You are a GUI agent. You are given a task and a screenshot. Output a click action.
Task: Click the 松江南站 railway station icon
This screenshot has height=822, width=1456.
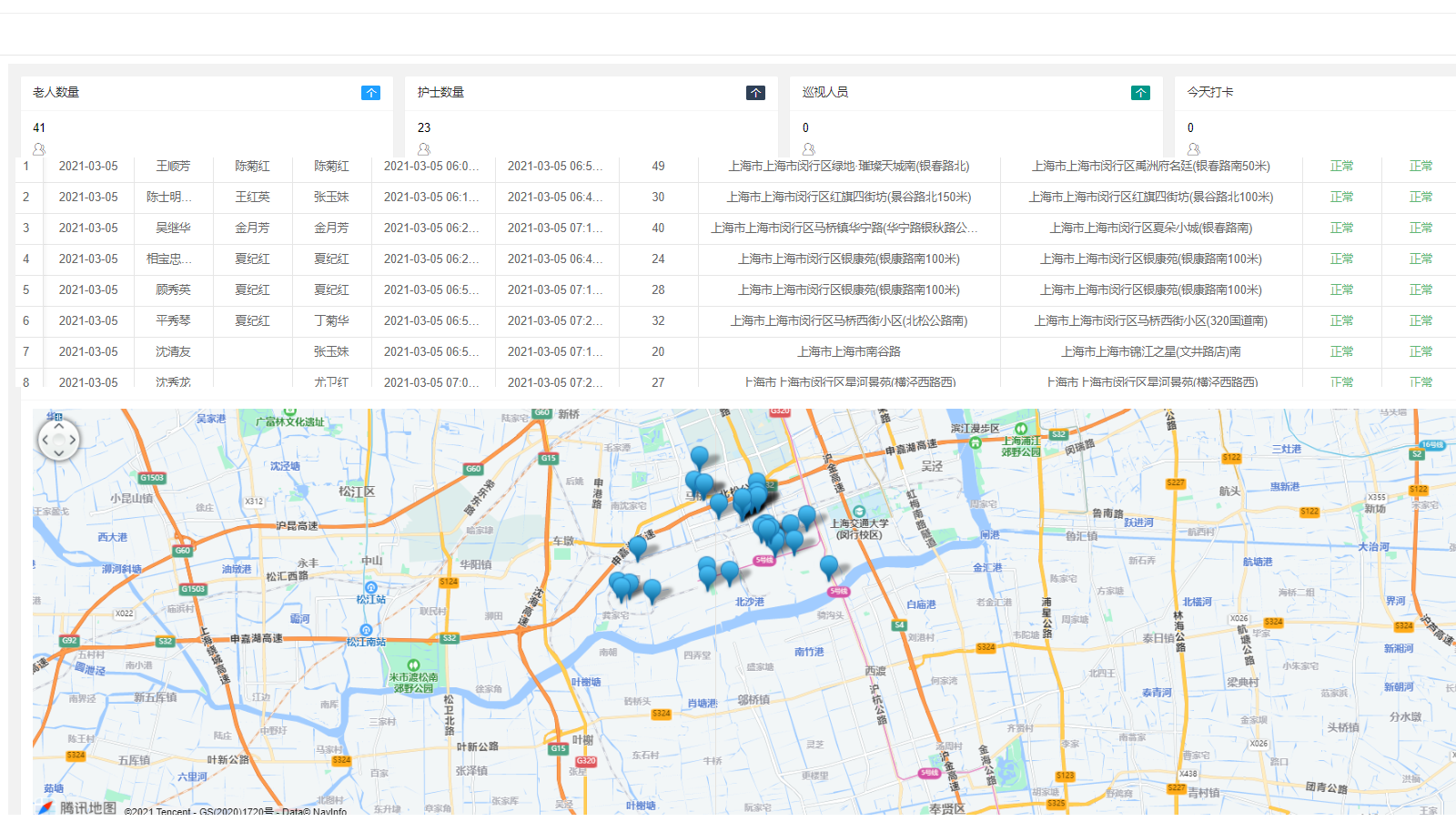[366, 630]
